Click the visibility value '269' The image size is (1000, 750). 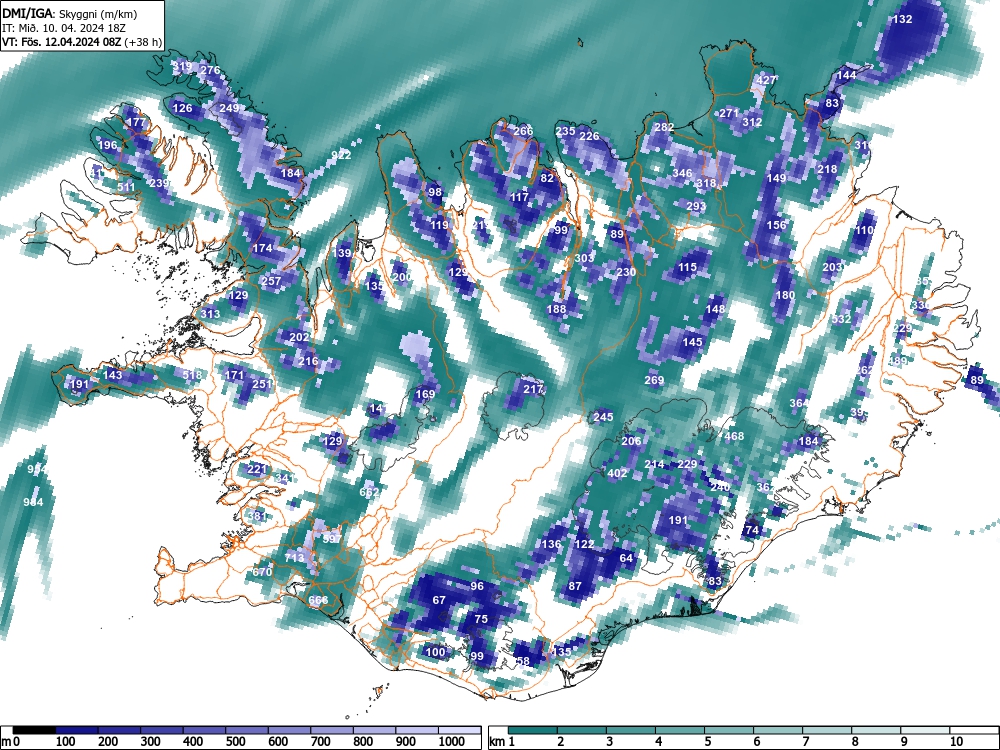[654, 380]
